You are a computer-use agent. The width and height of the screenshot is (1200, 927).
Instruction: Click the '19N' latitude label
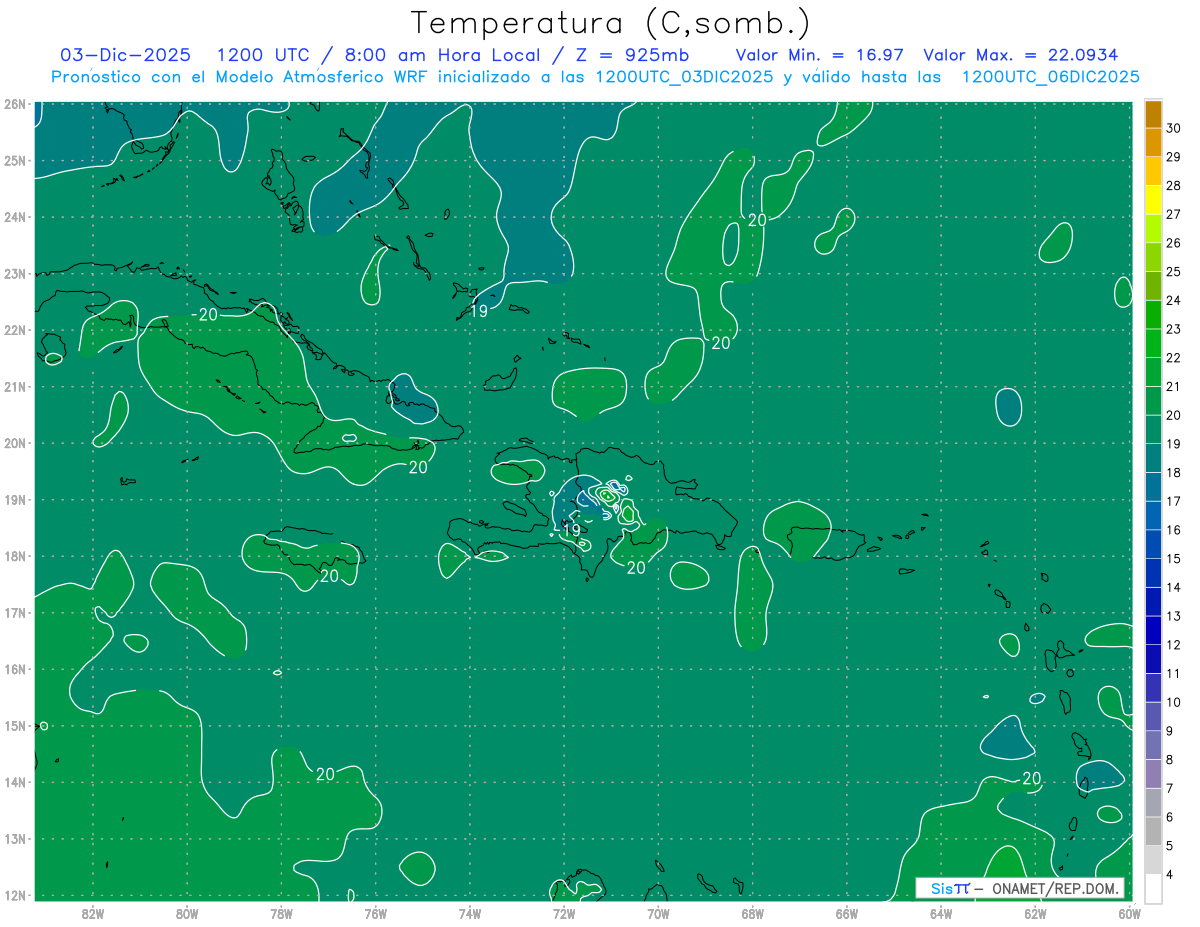pyautogui.click(x=14, y=500)
